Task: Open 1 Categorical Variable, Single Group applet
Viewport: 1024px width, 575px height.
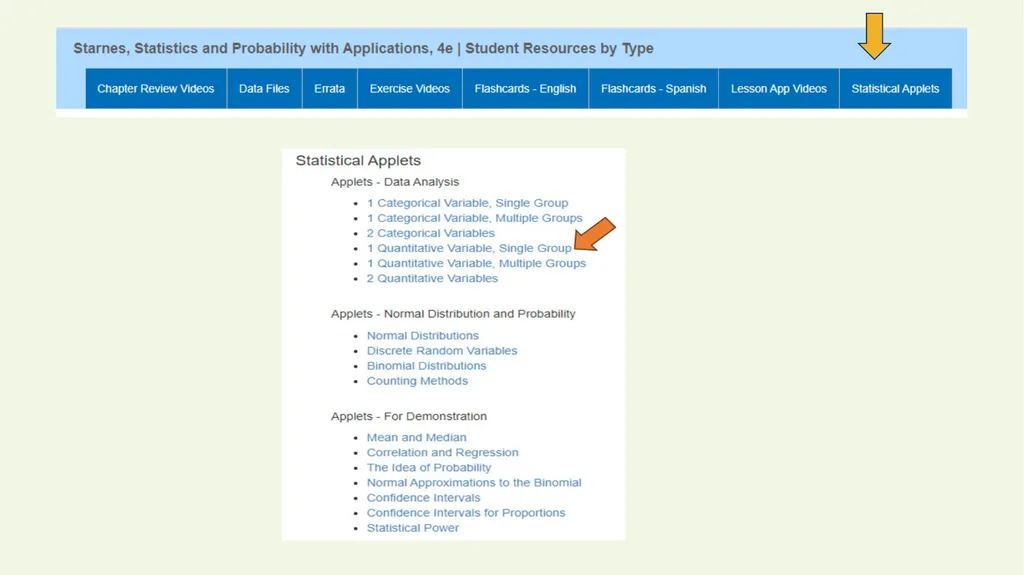Action: (x=467, y=203)
